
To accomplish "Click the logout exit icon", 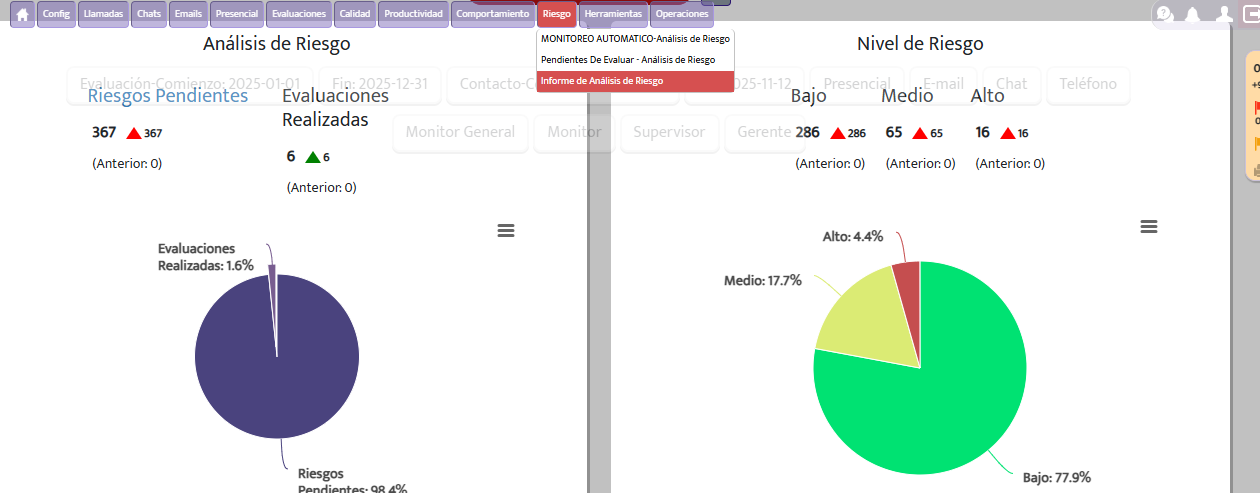I will (1250, 14).
